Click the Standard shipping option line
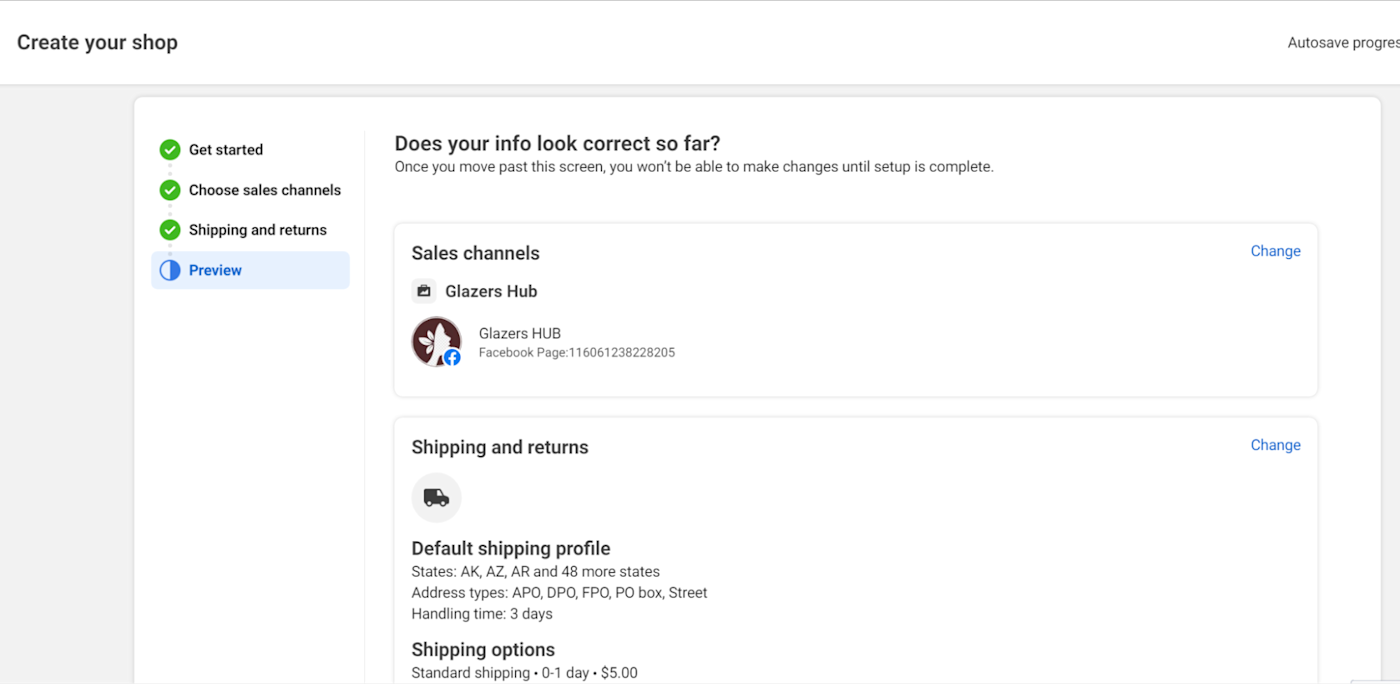This screenshot has height=684, width=1400. pyautogui.click(x=524, y=673)
